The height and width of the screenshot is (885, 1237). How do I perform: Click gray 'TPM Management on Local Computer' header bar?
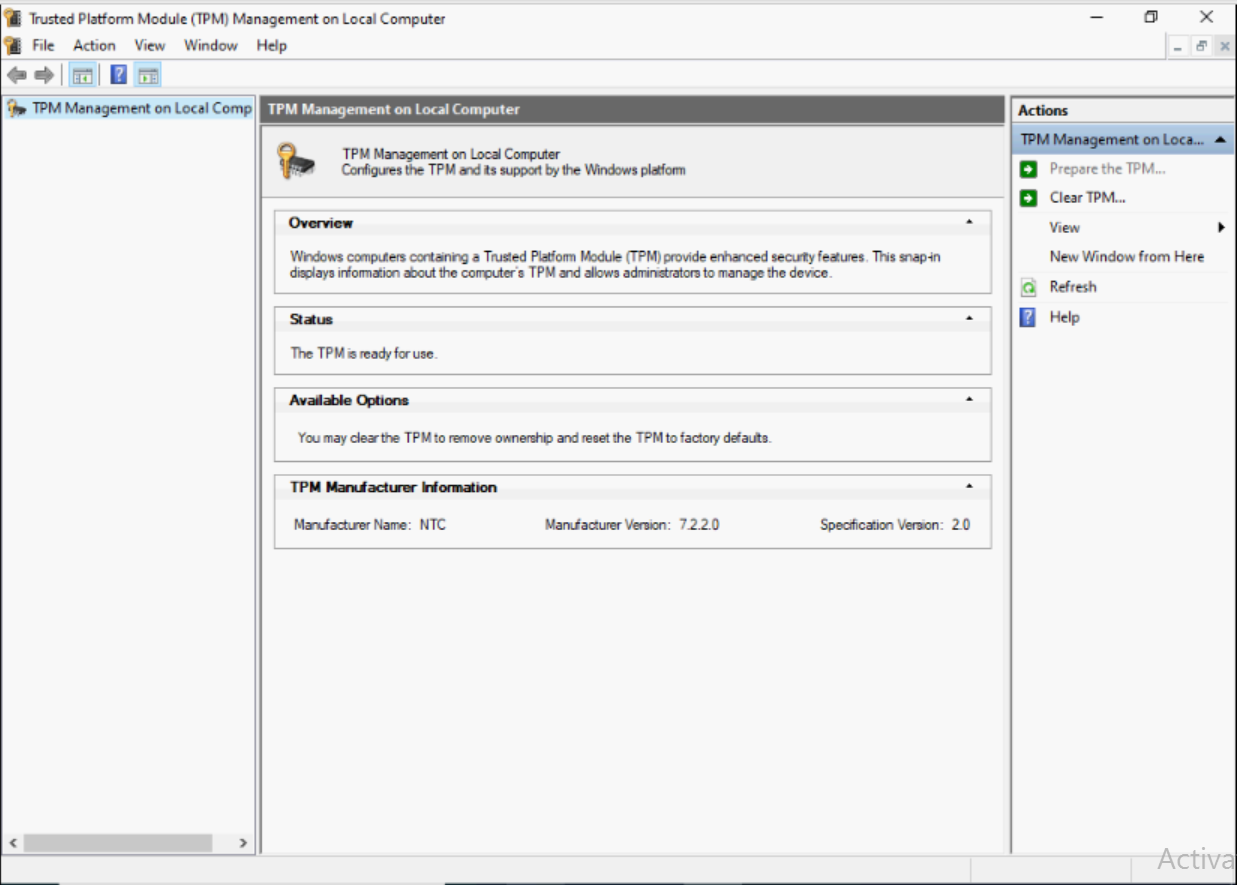(x=633, y=110)
